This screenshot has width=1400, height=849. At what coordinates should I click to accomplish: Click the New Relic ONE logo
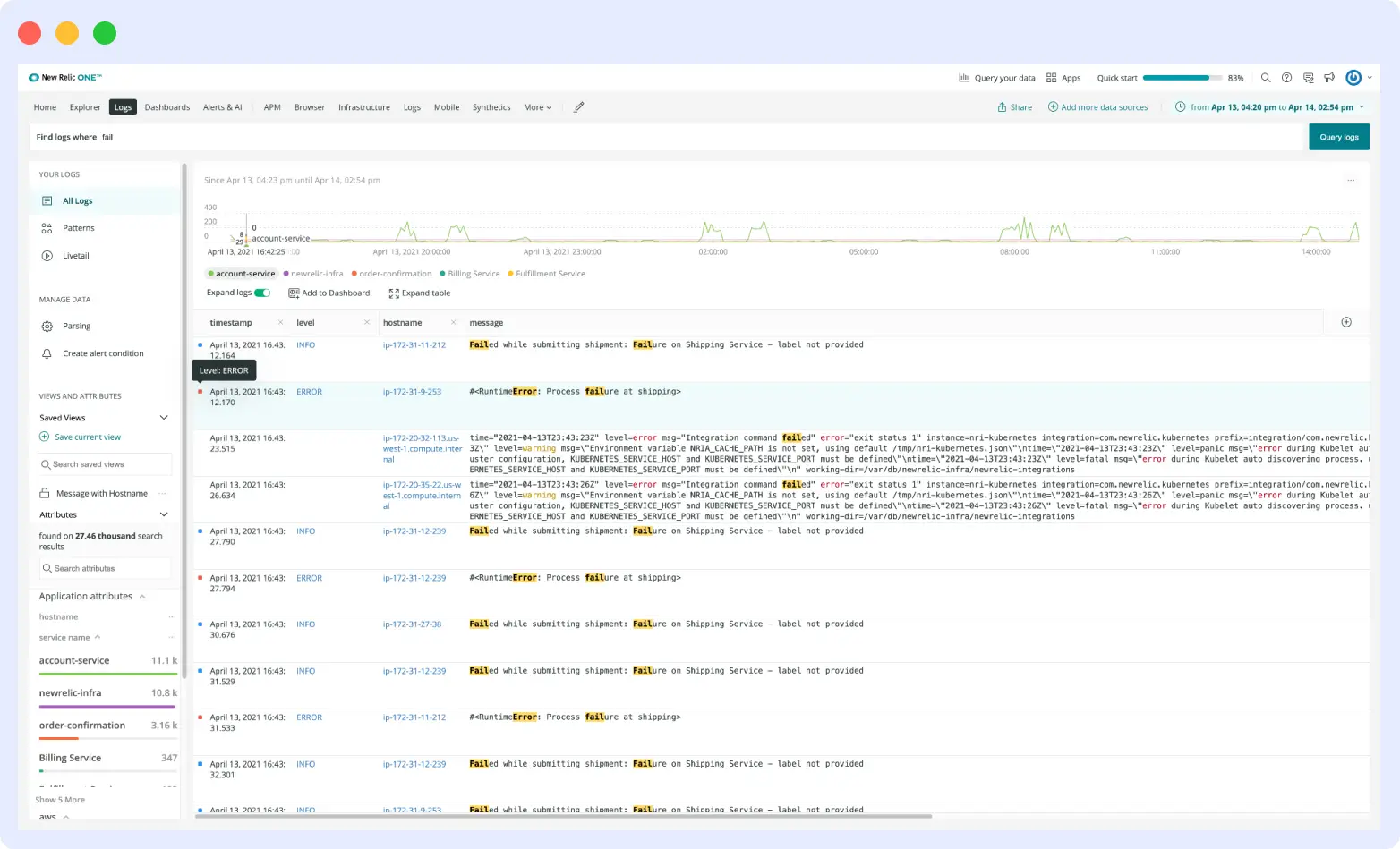(x=65, y=78)
